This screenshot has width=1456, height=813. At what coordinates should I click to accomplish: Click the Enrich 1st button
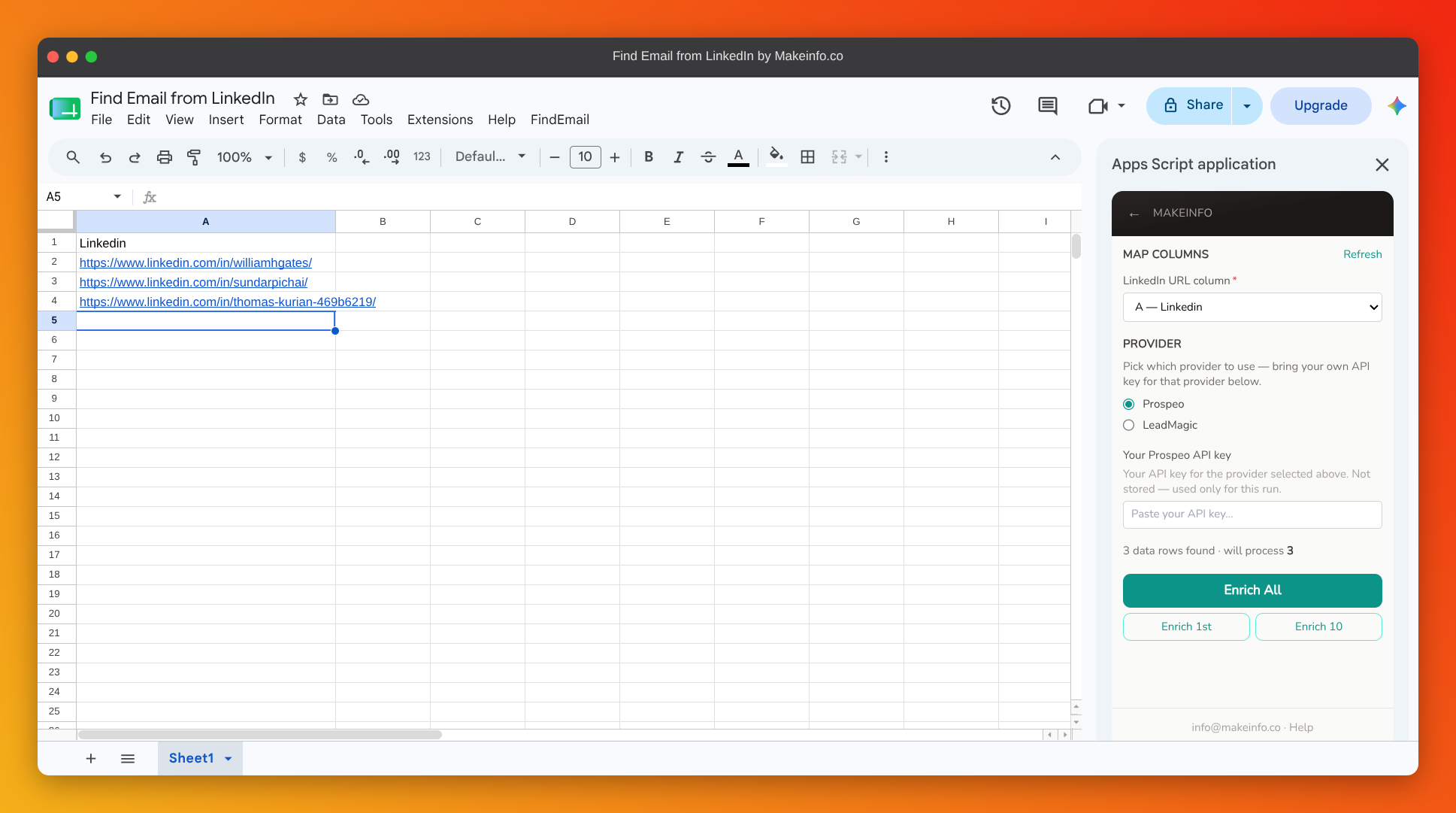[1186, 626]
